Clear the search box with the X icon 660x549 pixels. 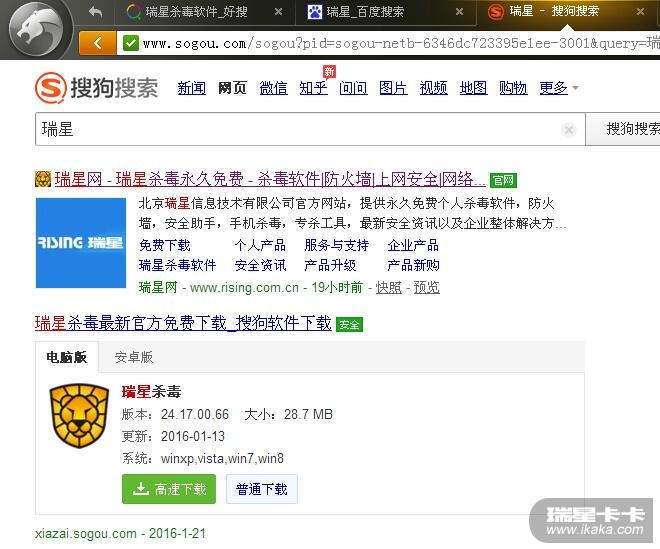[569, 130]
